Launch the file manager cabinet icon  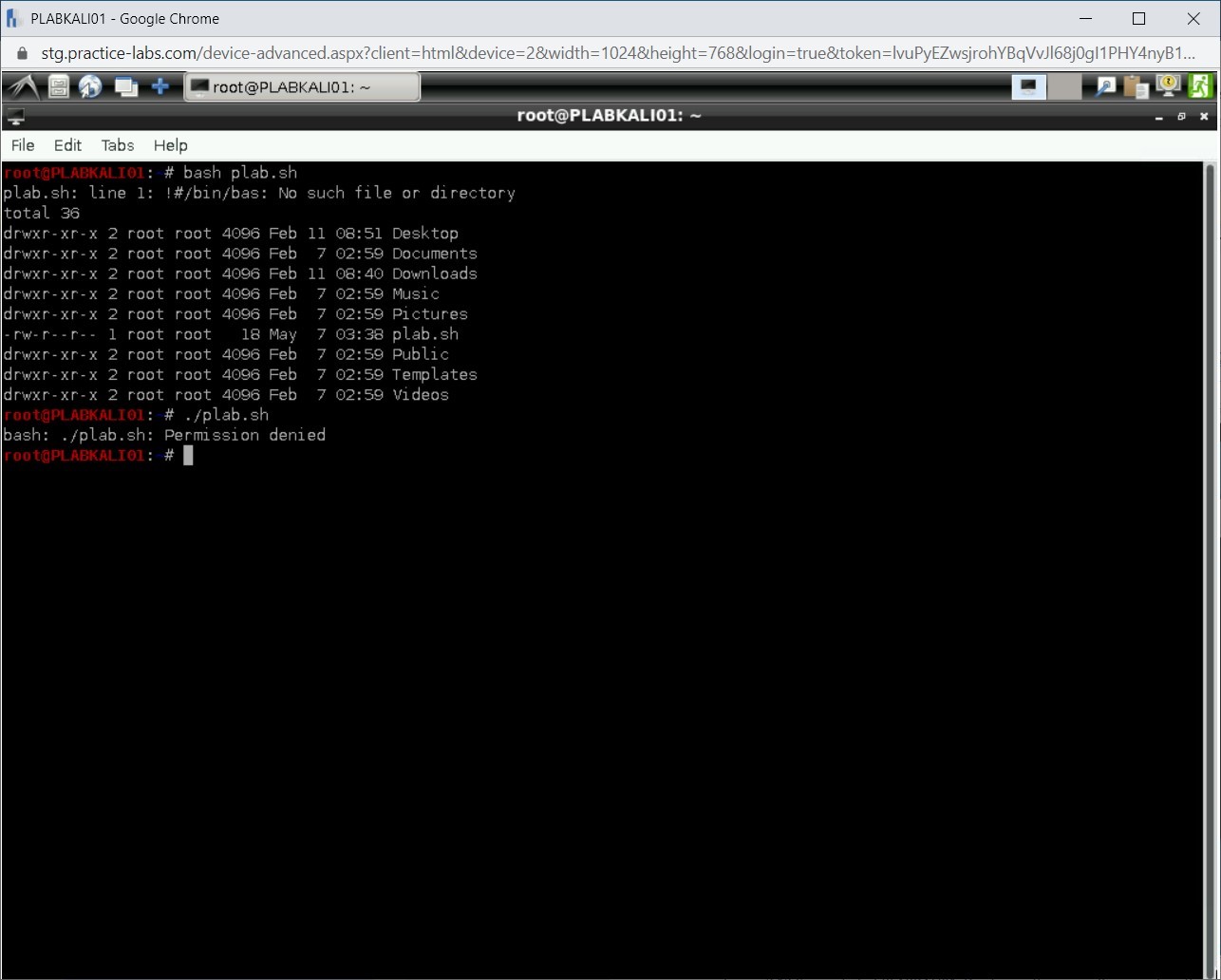59,87
